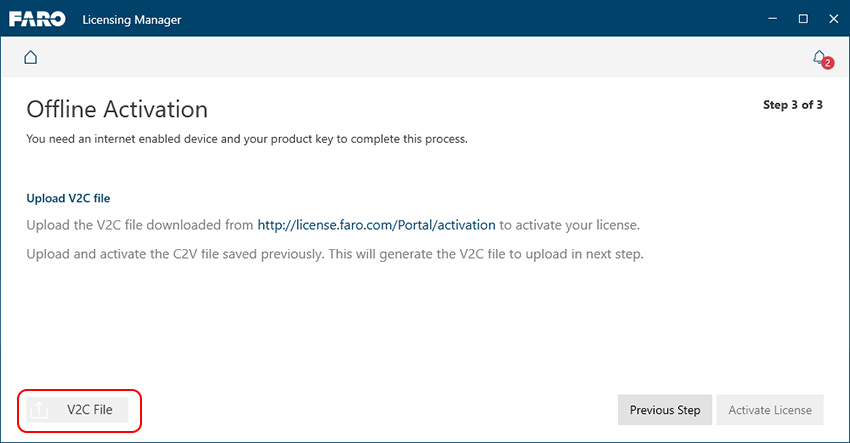Click the 'Upload the V2C file downloaded from' text

click(x=140, y=225)
